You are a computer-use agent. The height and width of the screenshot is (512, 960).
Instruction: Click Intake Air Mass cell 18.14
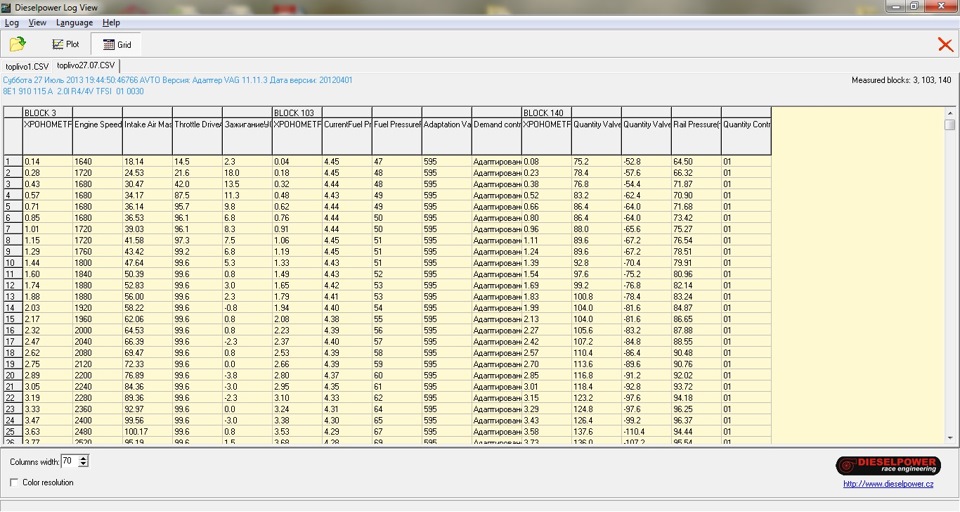pos(148,162)
